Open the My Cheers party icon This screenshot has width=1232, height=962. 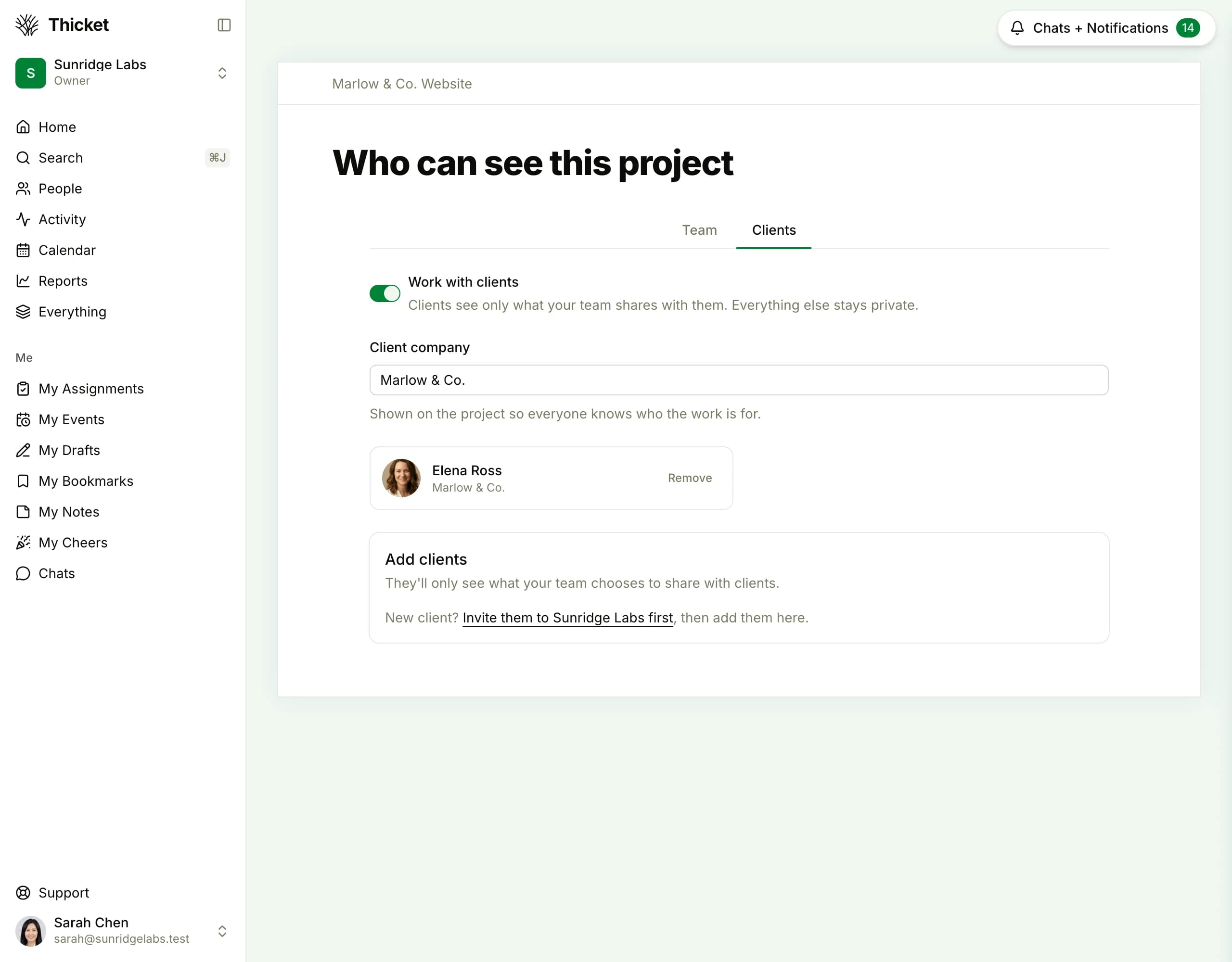tap(23, 543)
